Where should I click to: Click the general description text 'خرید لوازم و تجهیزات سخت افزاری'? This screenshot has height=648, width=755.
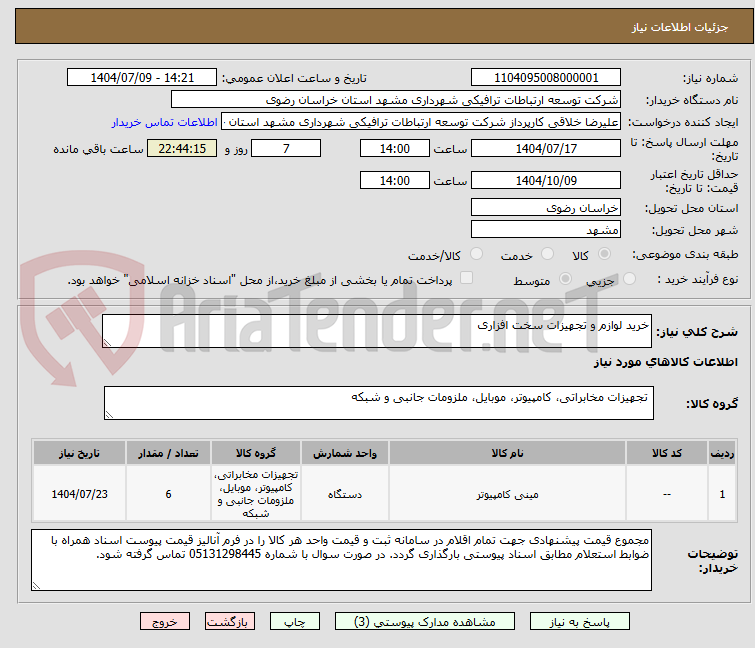[563, 326]
